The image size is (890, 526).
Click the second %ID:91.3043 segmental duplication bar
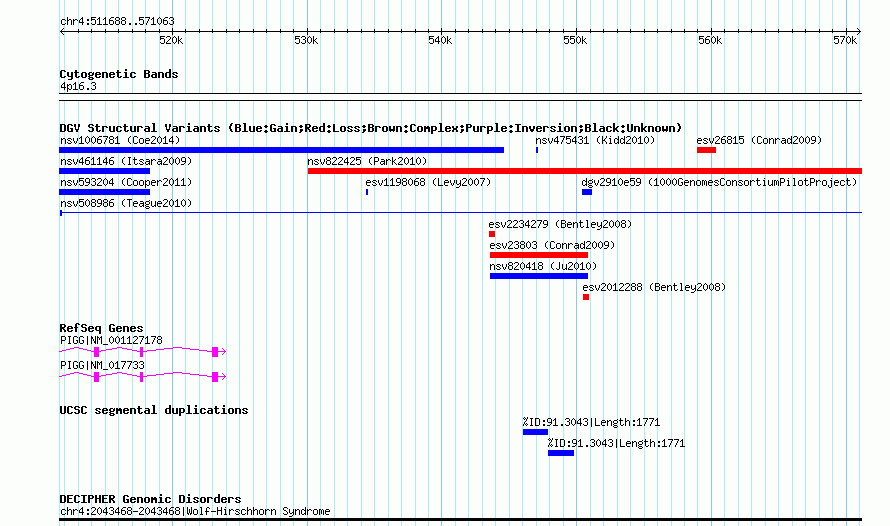pos(561,453)
